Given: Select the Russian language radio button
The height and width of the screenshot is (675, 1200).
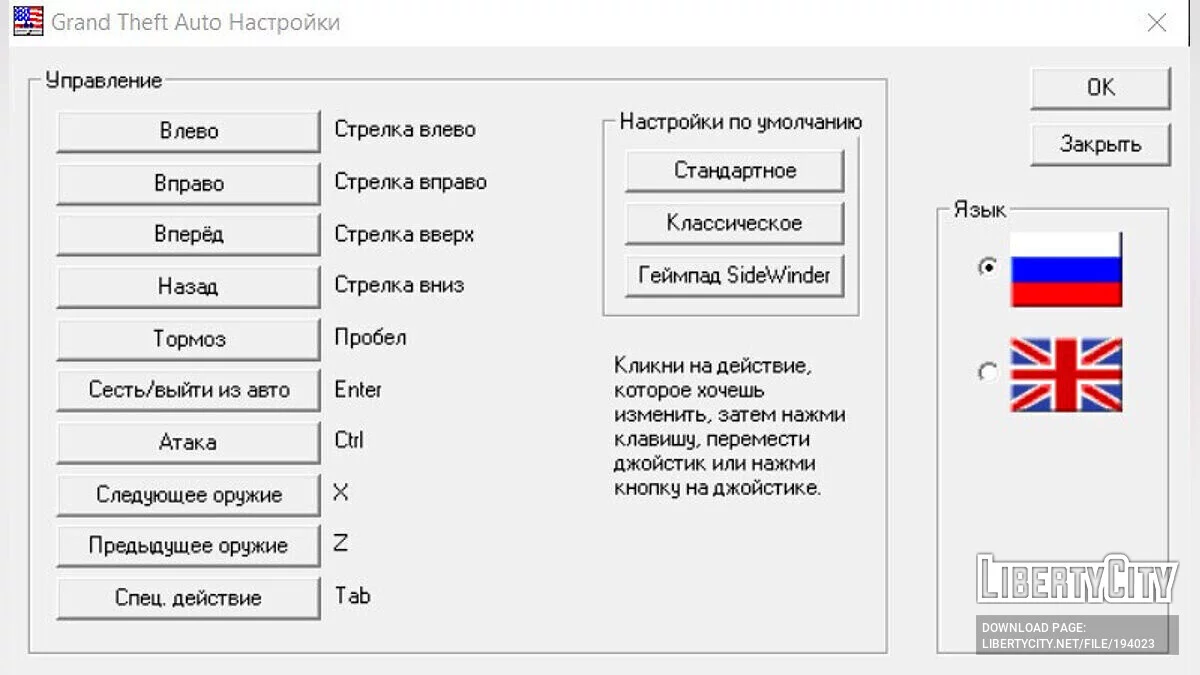Looking at the screenshot, I should [988, 267].
